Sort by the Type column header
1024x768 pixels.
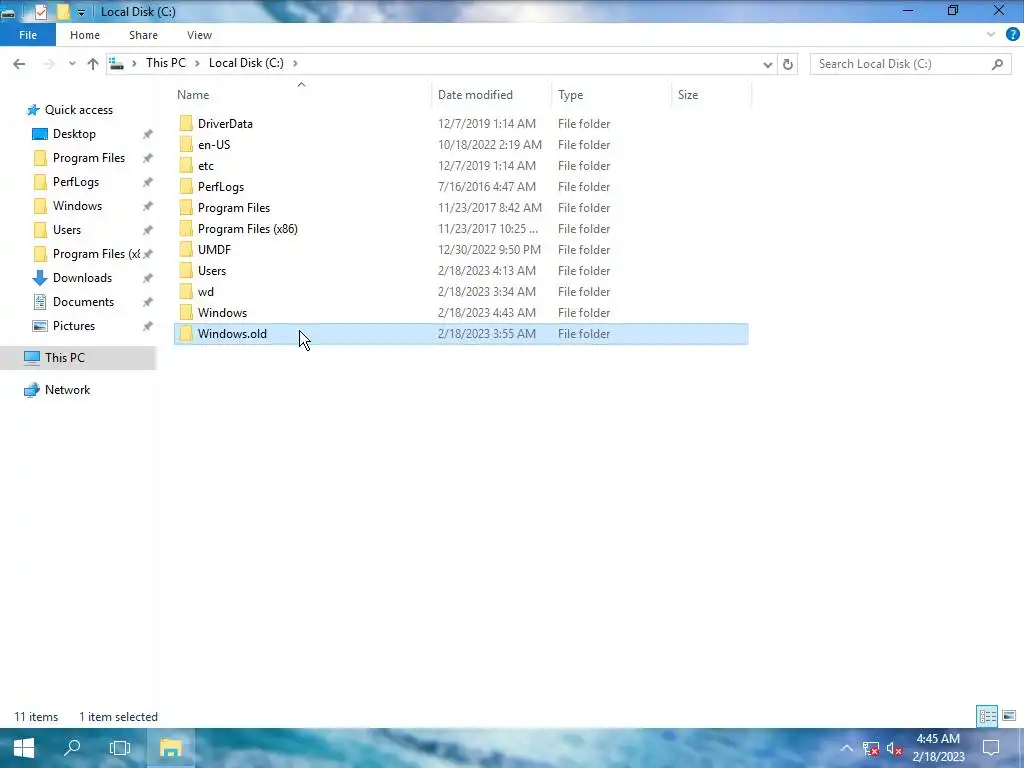(571, 95)
